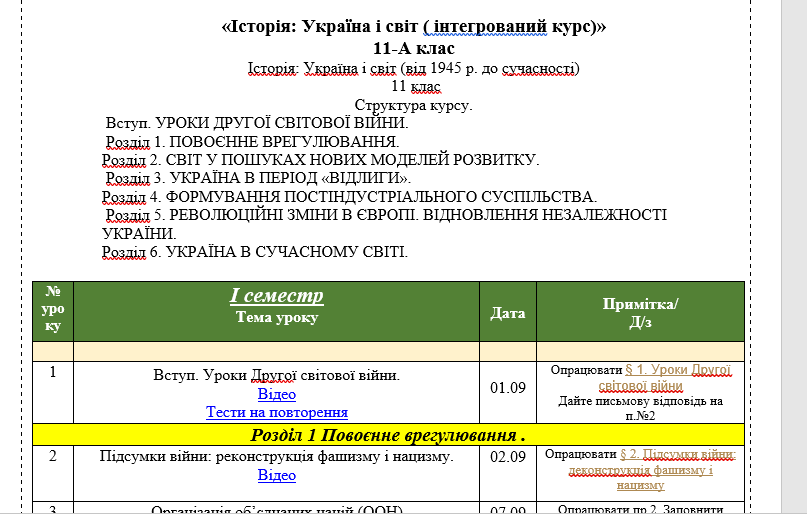Click the Вступ. УРОКИ ДРУГОЇ СВІТОВОЇ ВІЙНИ line

tap(257, 123)
